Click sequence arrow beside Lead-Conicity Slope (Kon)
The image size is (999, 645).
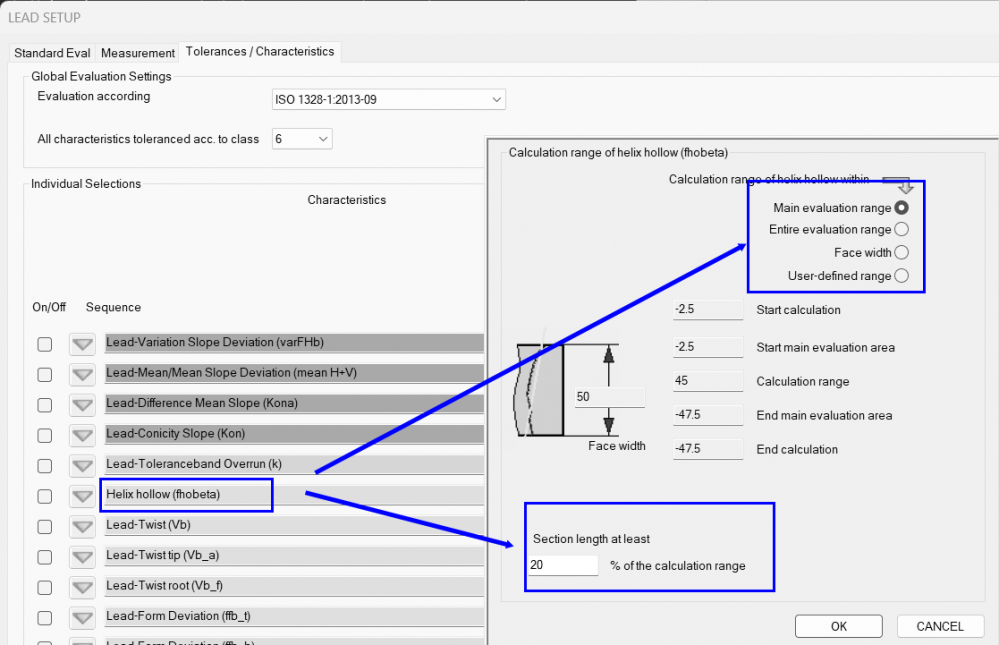click(83, 435)
